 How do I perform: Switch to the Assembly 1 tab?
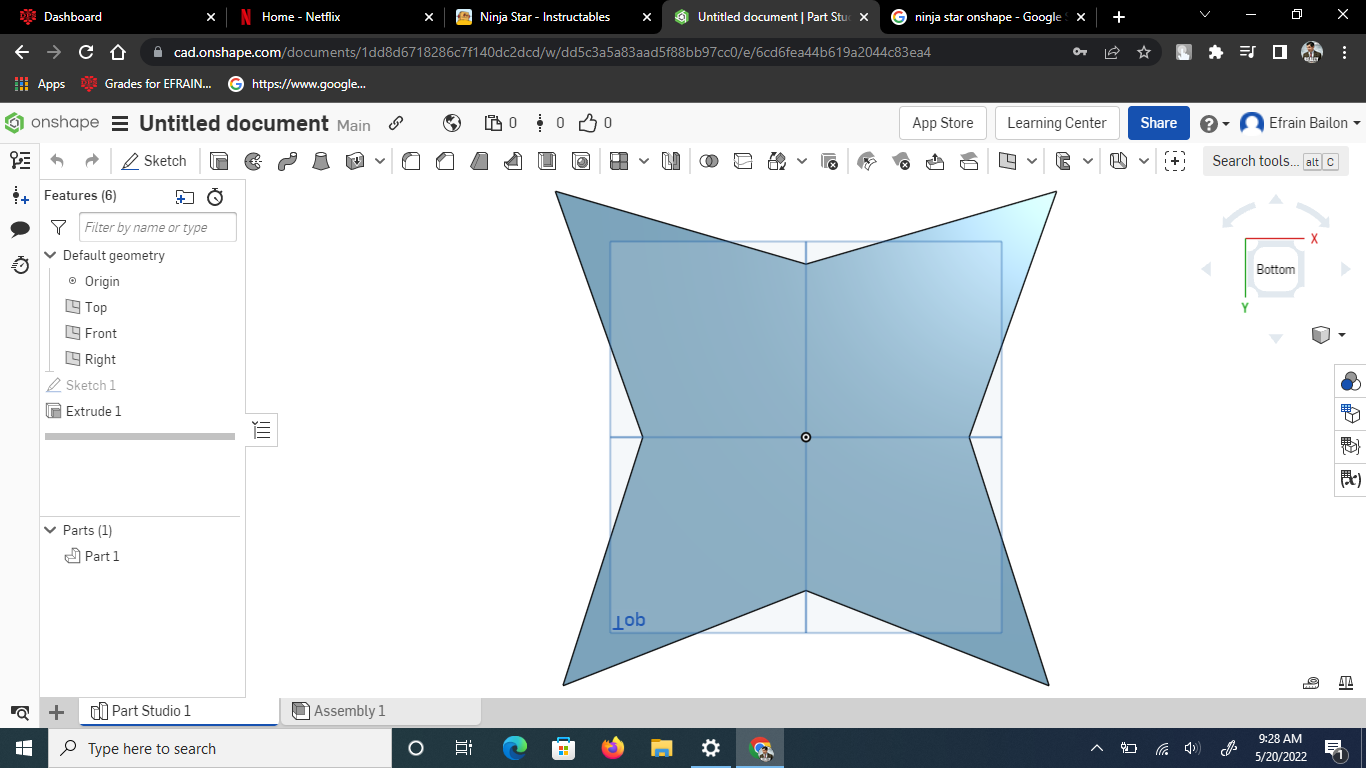(350, 710)
